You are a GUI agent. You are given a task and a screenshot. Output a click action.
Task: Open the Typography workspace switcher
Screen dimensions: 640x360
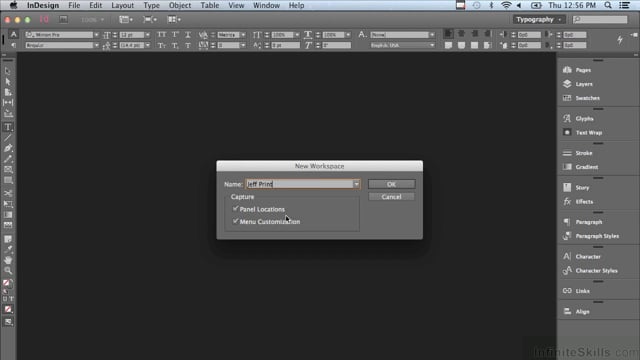pyautogui.click(x=538, y=20)
